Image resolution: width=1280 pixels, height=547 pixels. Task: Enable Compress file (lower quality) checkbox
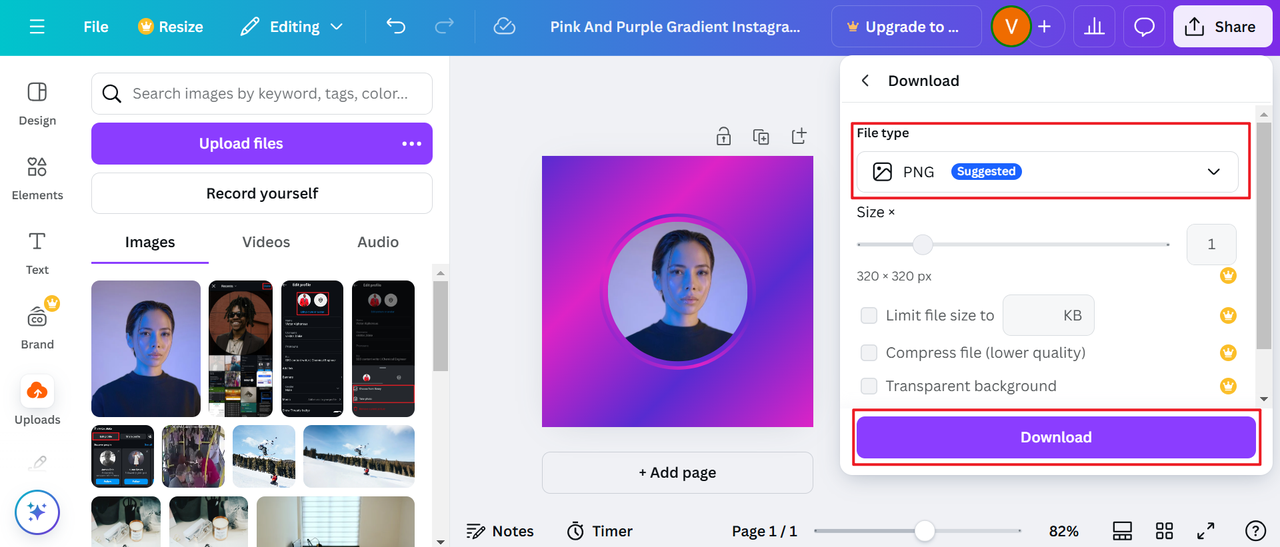(869, 353)
